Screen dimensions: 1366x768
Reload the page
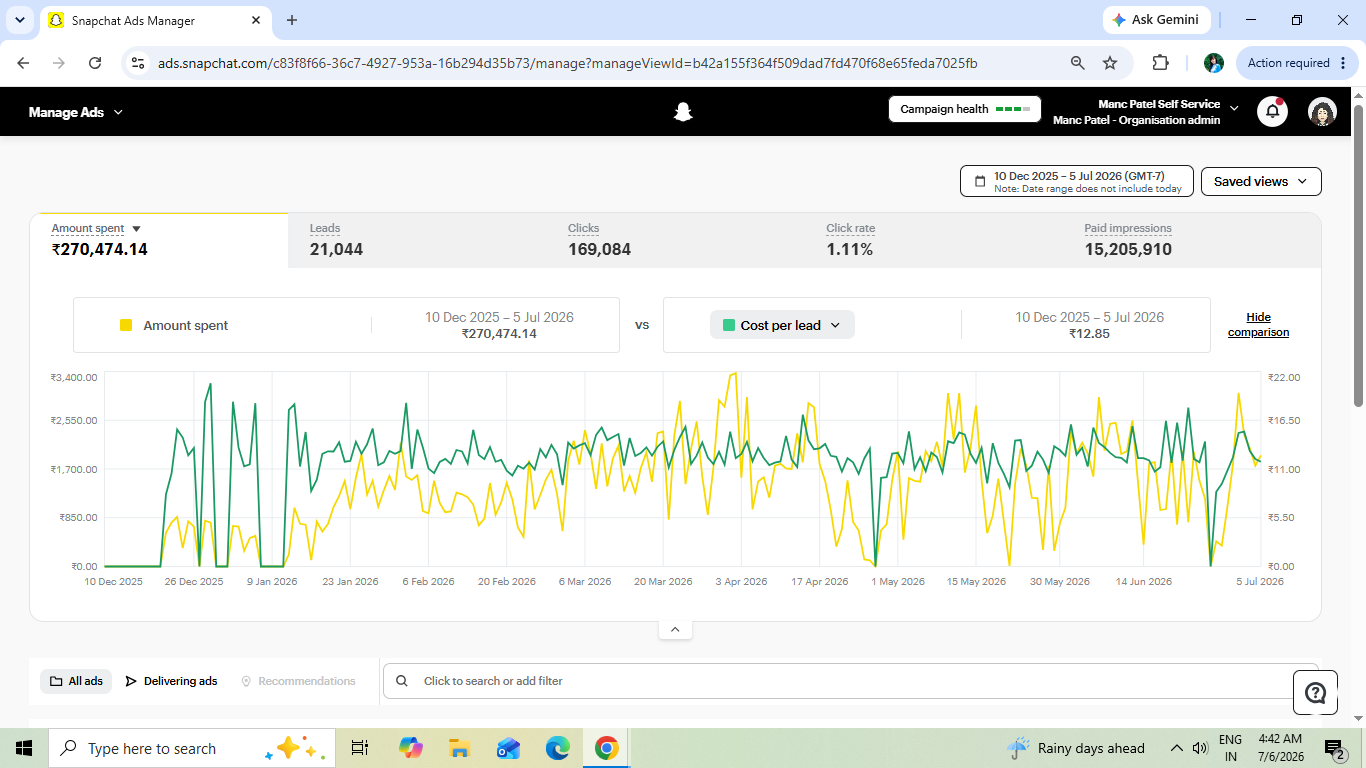point(95,63)
